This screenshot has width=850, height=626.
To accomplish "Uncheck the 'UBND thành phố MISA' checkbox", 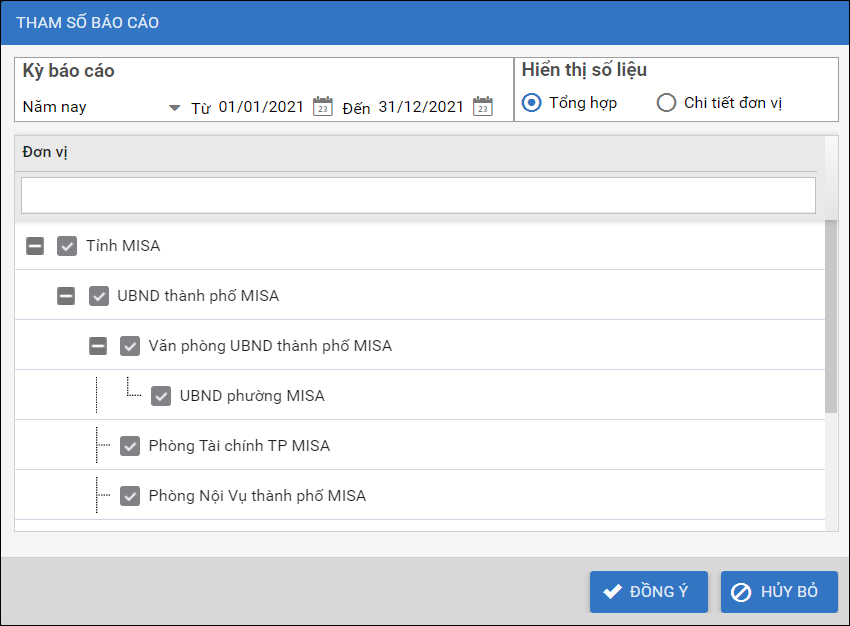I will [x=99, y=296].
